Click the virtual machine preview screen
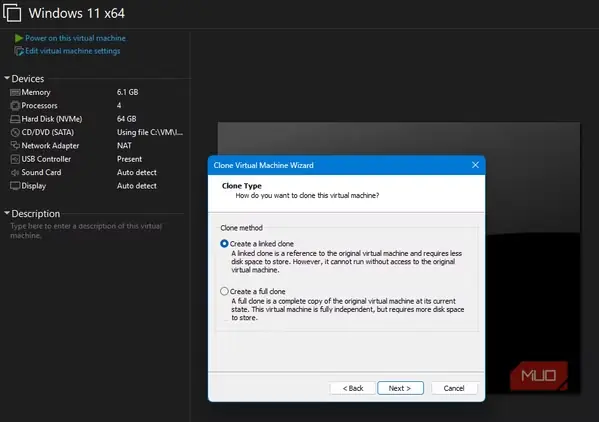The image size is (599, 422). (x=398, y=257)
